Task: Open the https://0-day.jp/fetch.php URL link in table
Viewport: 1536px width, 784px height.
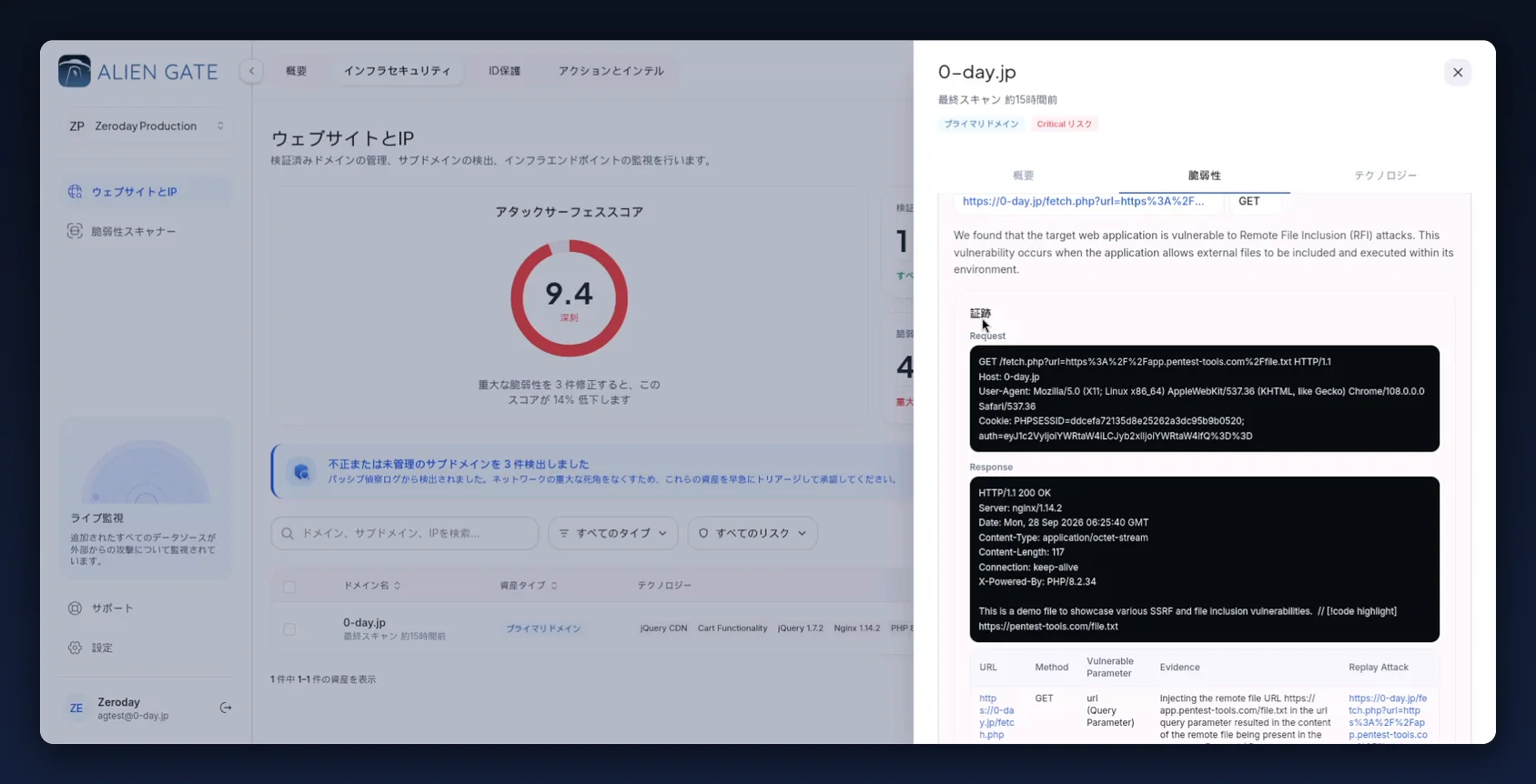Action: coord(996,717)
